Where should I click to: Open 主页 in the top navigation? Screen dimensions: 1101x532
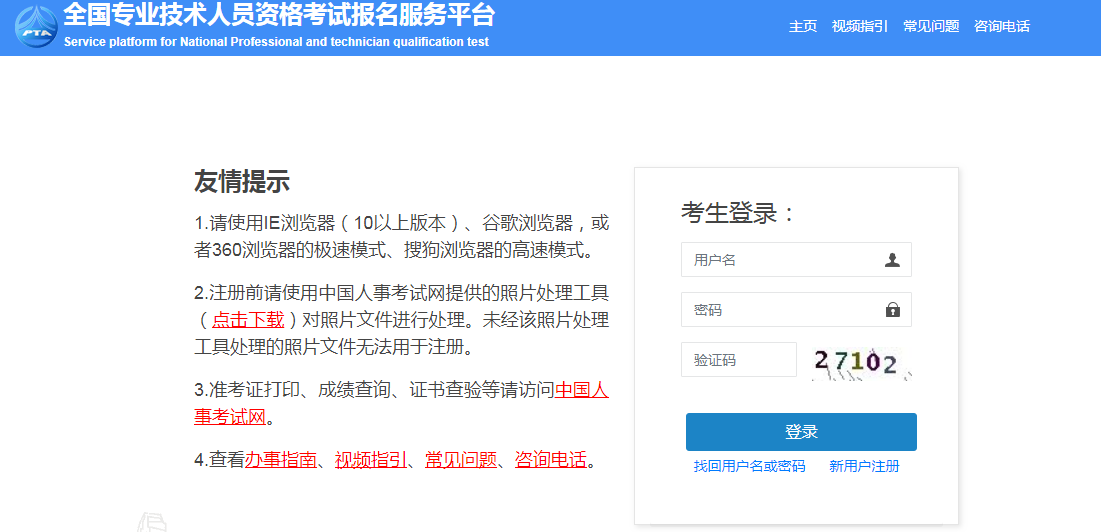803,26
